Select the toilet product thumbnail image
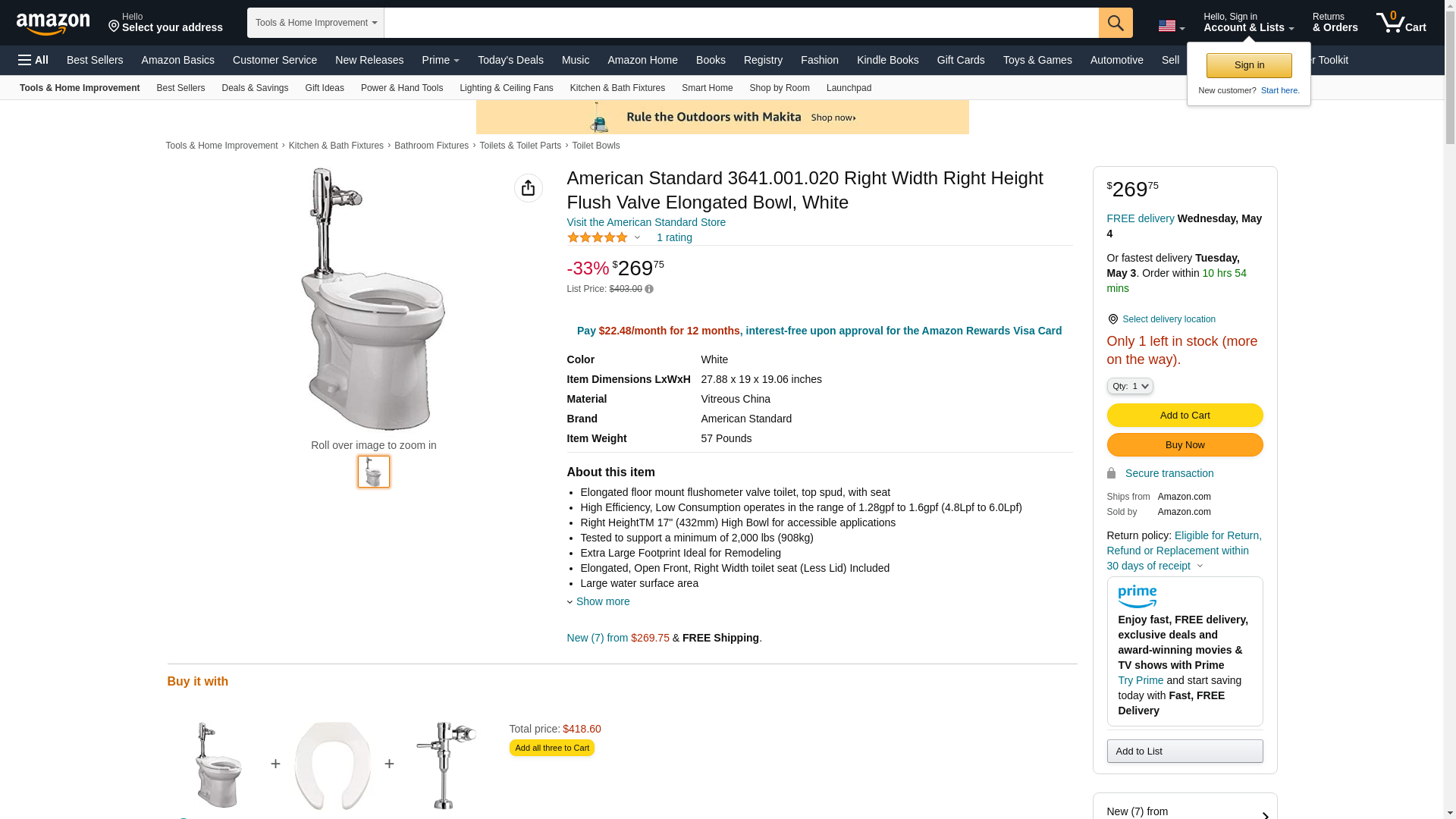This screenshot has height=819, width=1456. (x=374, y=472)
